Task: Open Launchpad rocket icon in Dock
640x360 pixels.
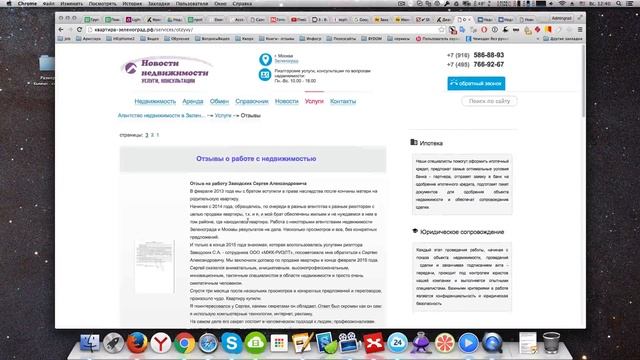Action: pyautogui.click(x=113, y=343)
